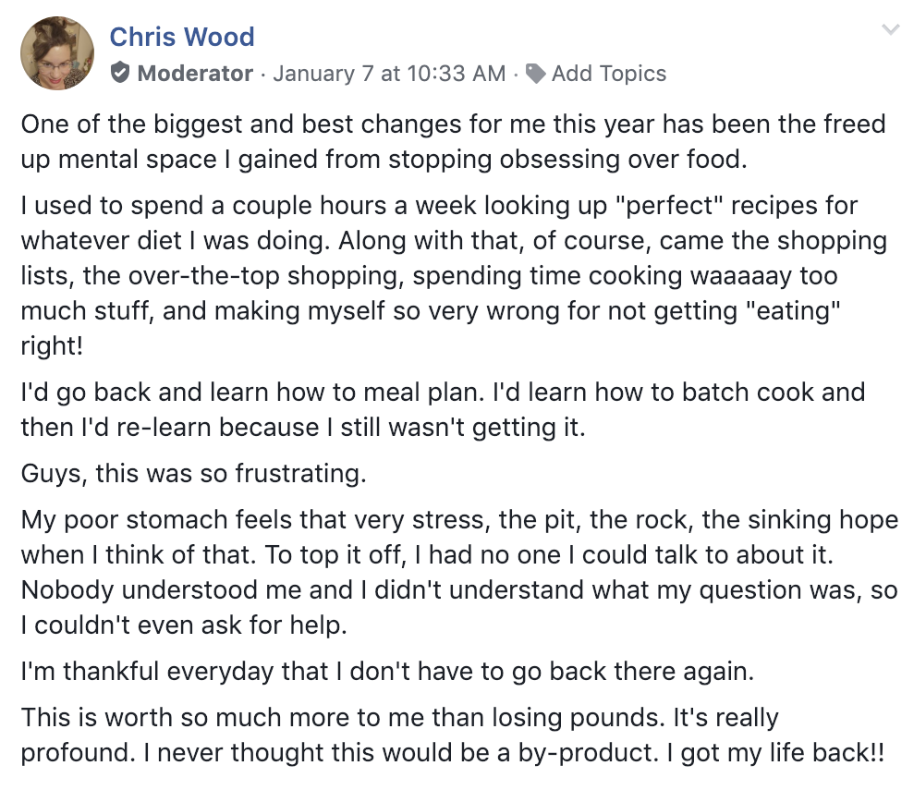Viewport: 920px width, 792px height.
Task: Click the line beginning 'lists, the over-the-top shopping'
Action: pos(429,276)
